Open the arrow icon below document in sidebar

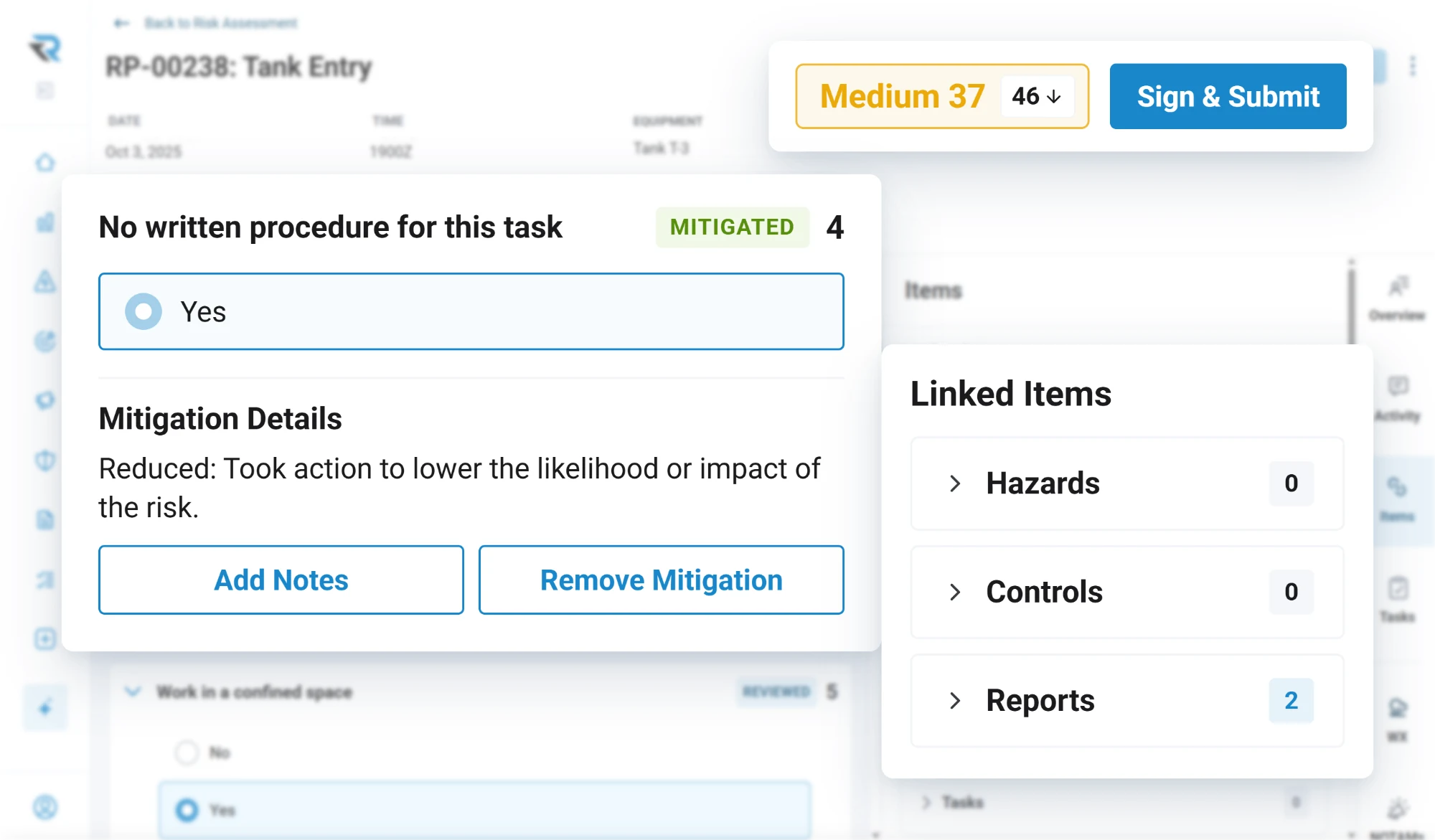pyautogui.click(x=45, y=579)
